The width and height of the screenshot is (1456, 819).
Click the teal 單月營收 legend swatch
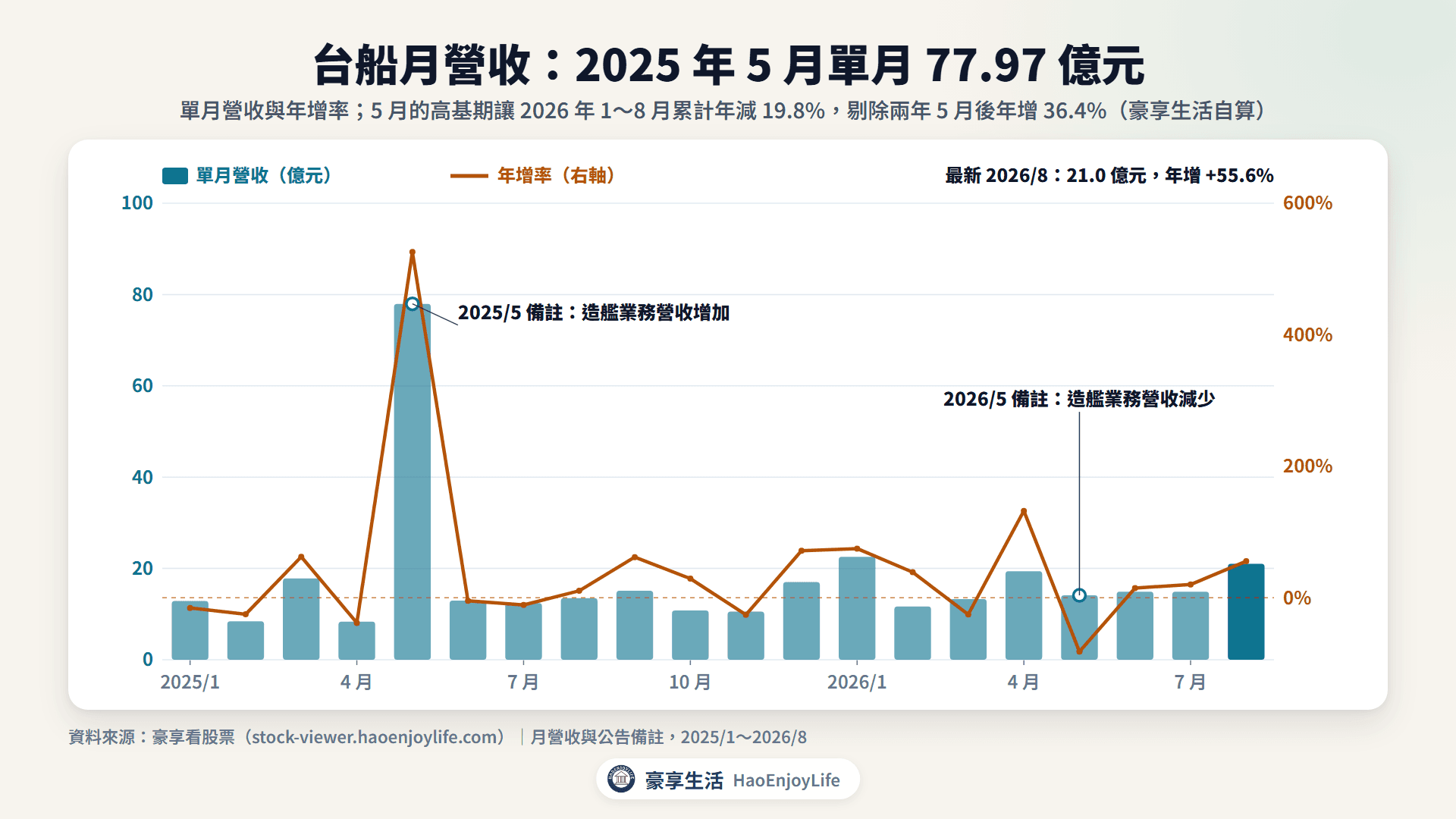175,176
